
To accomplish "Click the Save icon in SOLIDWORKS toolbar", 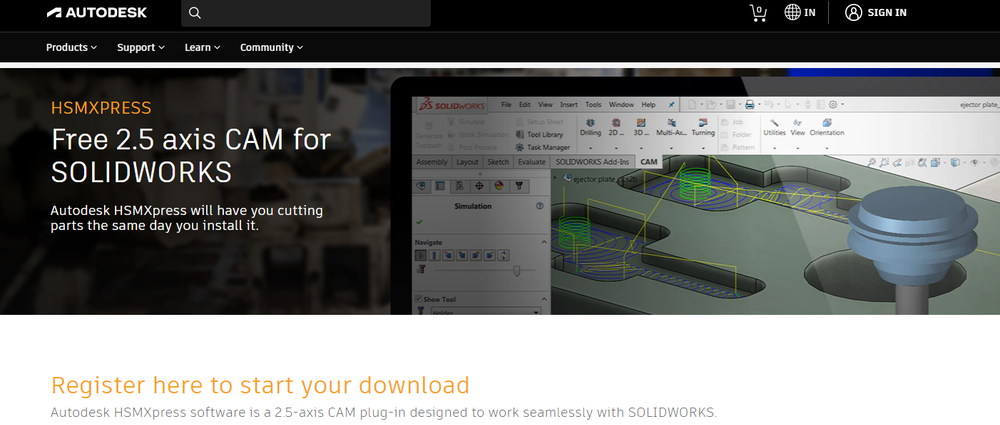I will click(730, 104).
